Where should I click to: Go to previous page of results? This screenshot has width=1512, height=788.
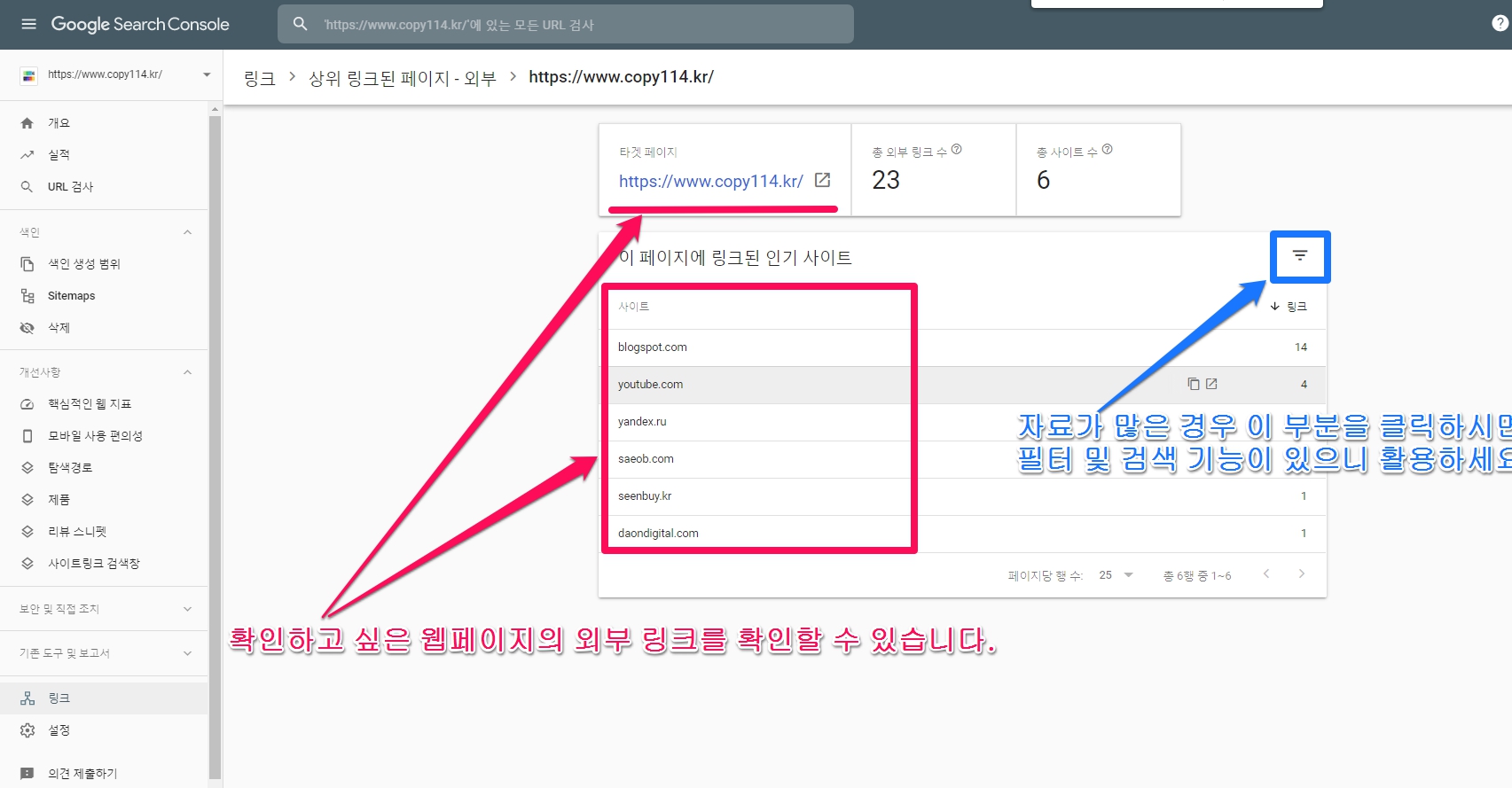click(x=1266, y=574)
